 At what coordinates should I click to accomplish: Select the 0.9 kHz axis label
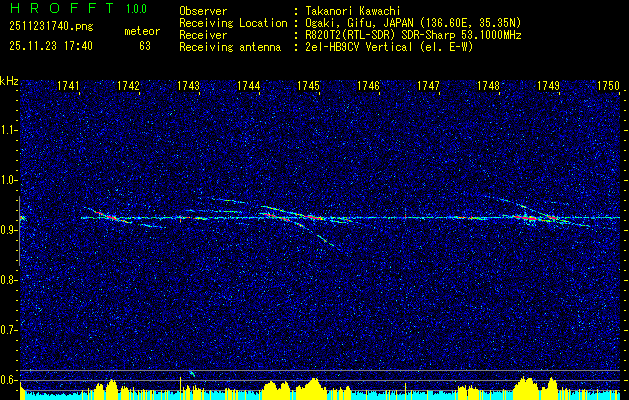coord(9,230)
